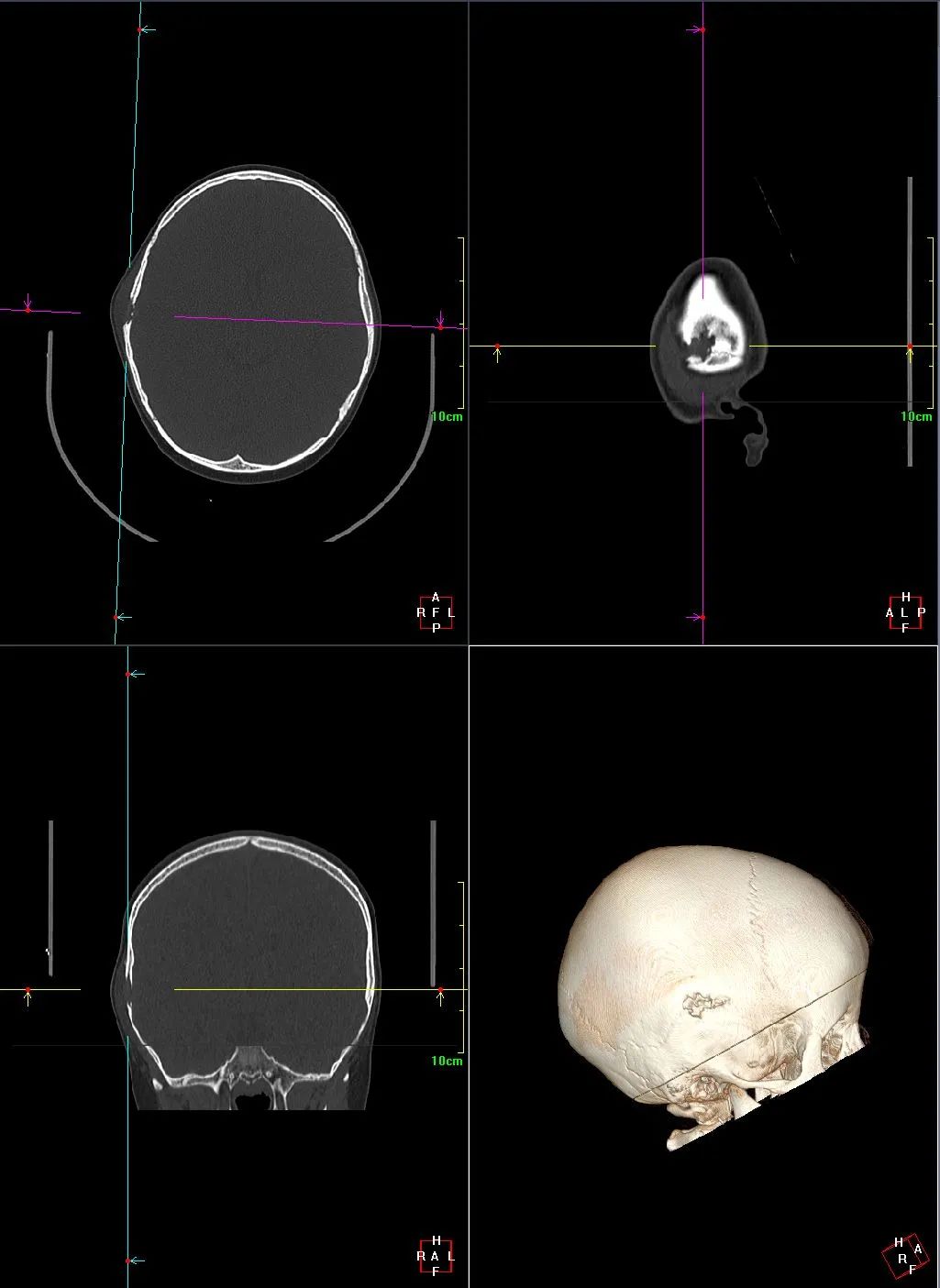Click the sagittal view orientation cube (H A L P F)
Image resolution: width=940 pixels, height=1288 pixels.
tap(905, 612)
